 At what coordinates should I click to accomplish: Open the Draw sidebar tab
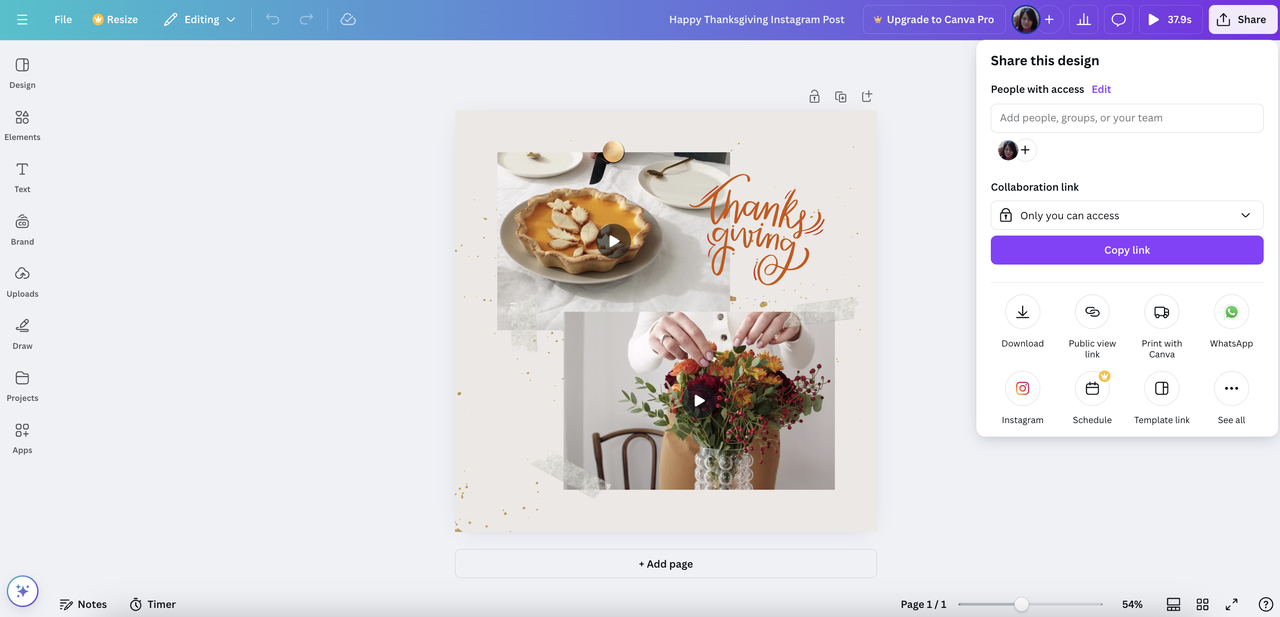[x=22, y=333]
